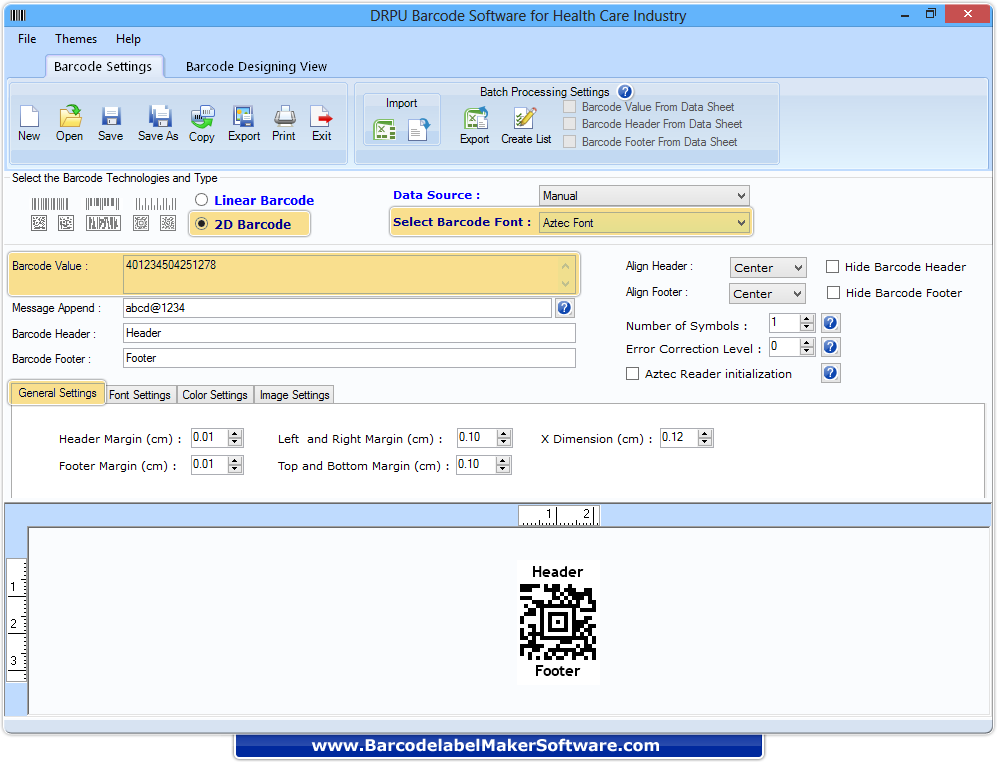
Task: Click help icon for Number of Symbols
Action: click(830, 323)
